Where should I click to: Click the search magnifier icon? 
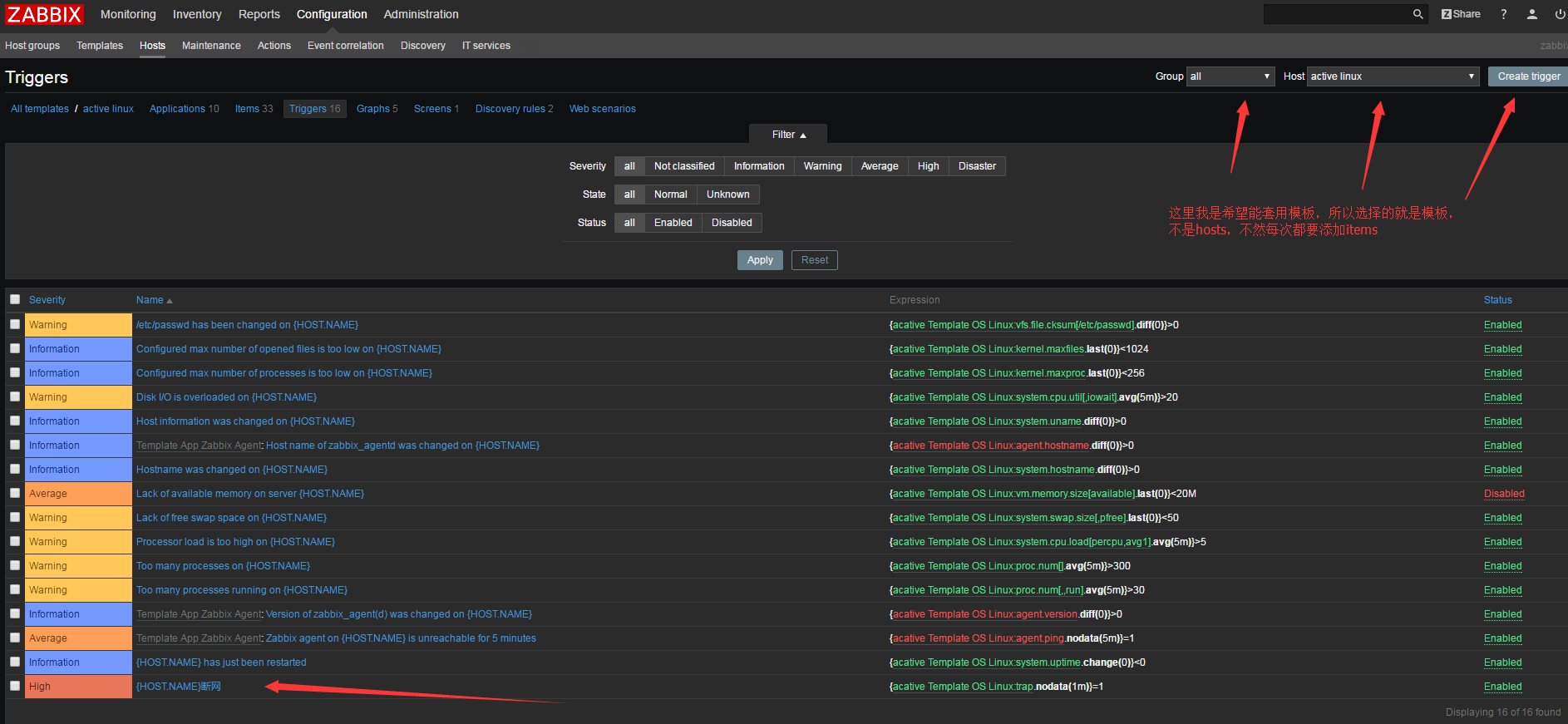click(1418, 14)
